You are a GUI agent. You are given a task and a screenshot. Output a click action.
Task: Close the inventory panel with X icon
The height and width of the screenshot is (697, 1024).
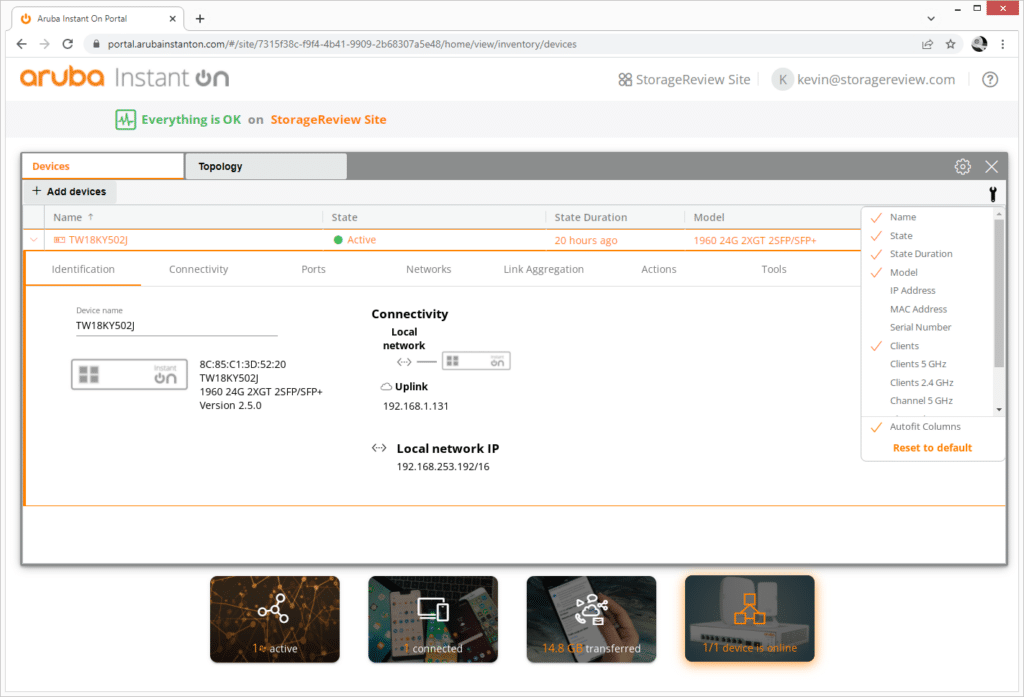click(x=991, y=167)
